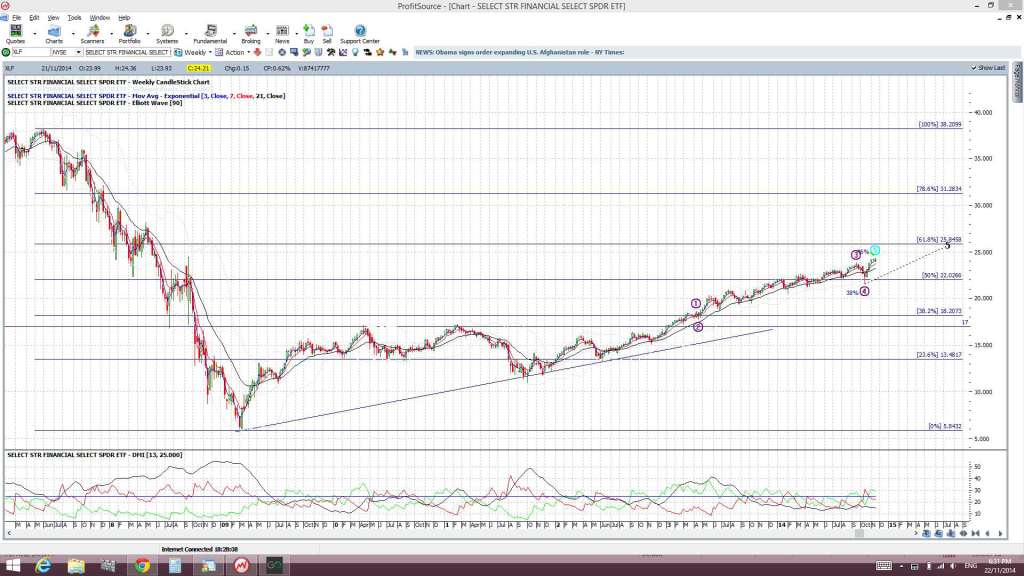Click the highlighted close price C:24.21
1024x576 pixels.
198,68
